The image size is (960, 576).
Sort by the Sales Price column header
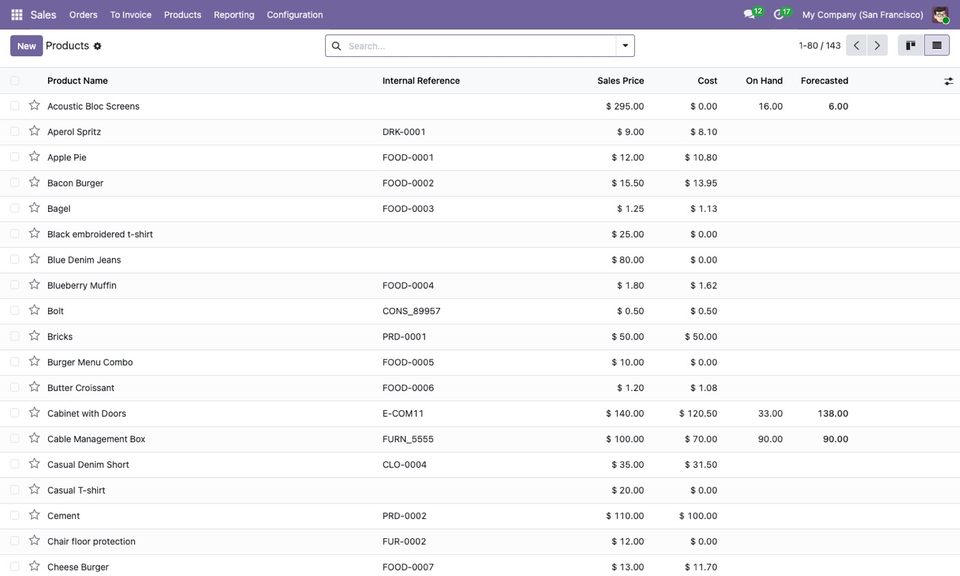(x=620, y=81)
